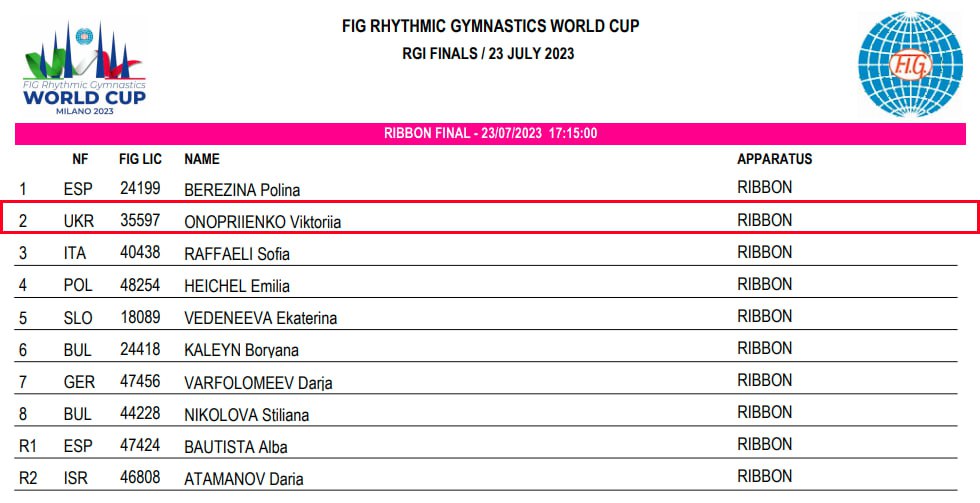Screen dimensions: 980x503
Task: Select RIBBON apparatus for HEICHEL Emilia
Action: pos(764,284)
